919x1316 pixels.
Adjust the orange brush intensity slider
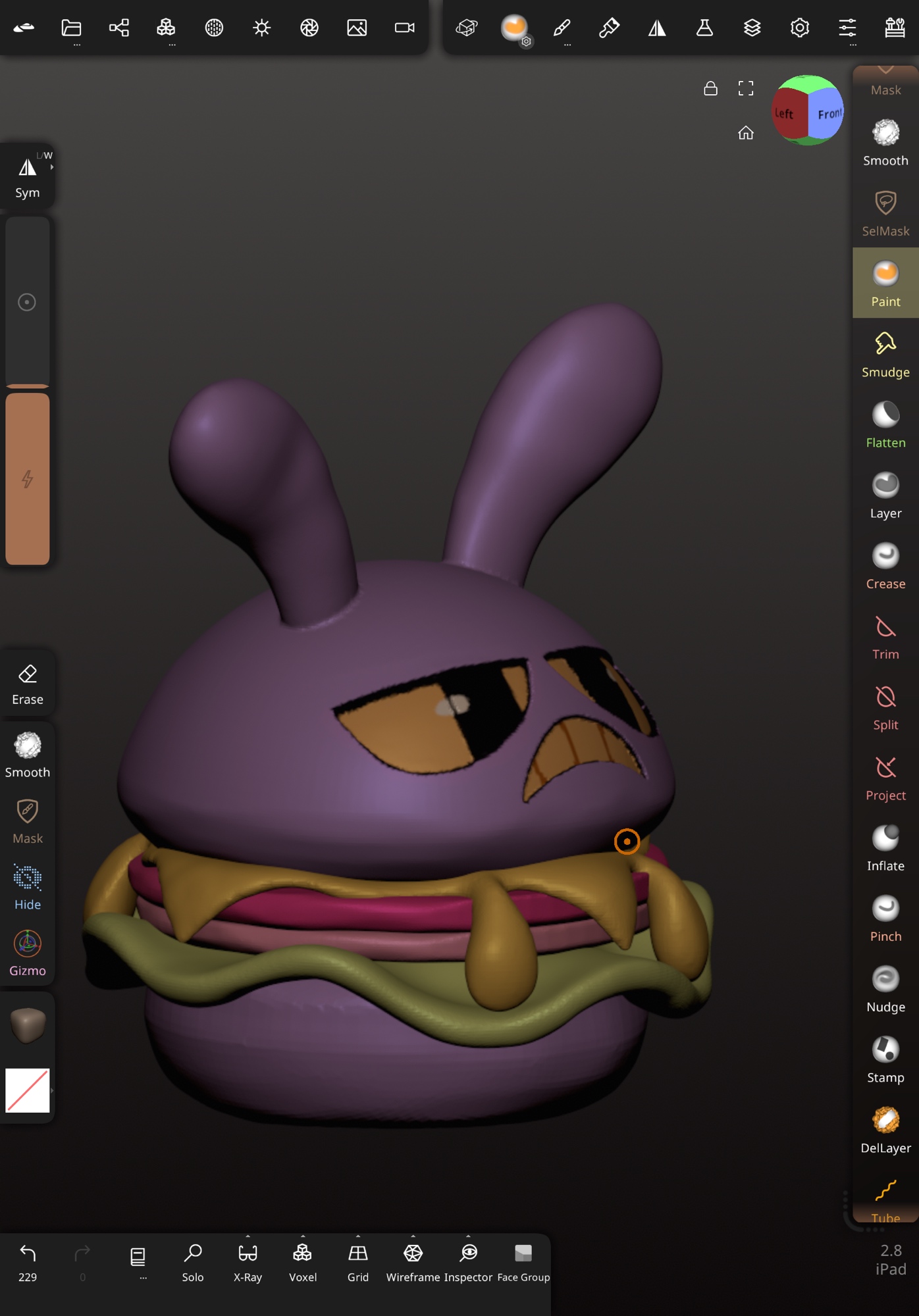click(28, 478)
